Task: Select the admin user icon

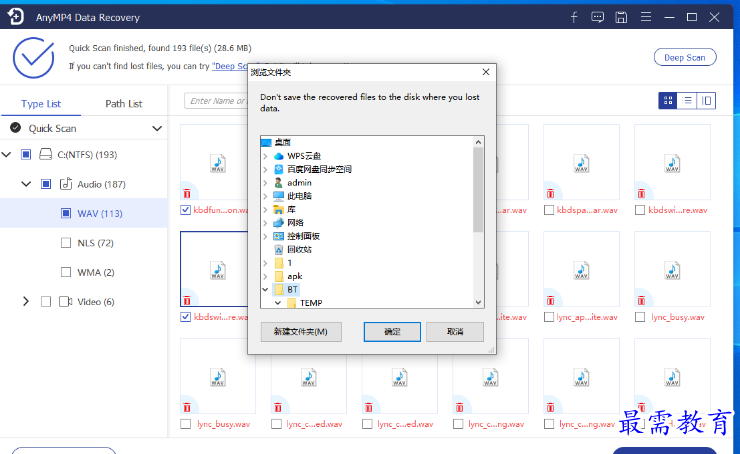Action: [278, 183]
